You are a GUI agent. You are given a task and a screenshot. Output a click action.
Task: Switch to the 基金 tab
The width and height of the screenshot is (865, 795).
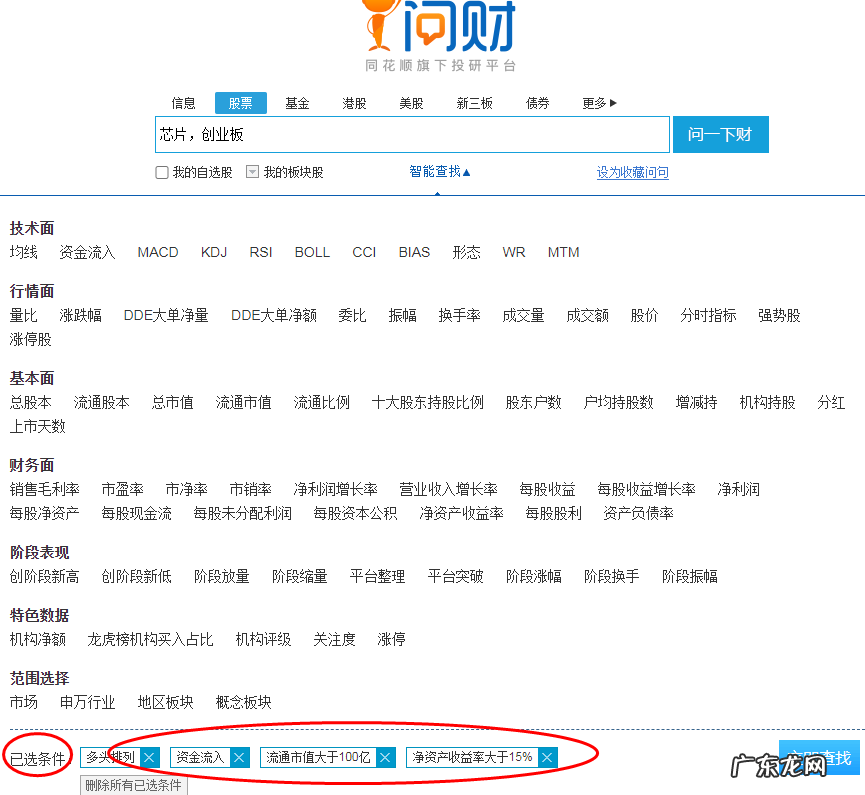(297, 102)
